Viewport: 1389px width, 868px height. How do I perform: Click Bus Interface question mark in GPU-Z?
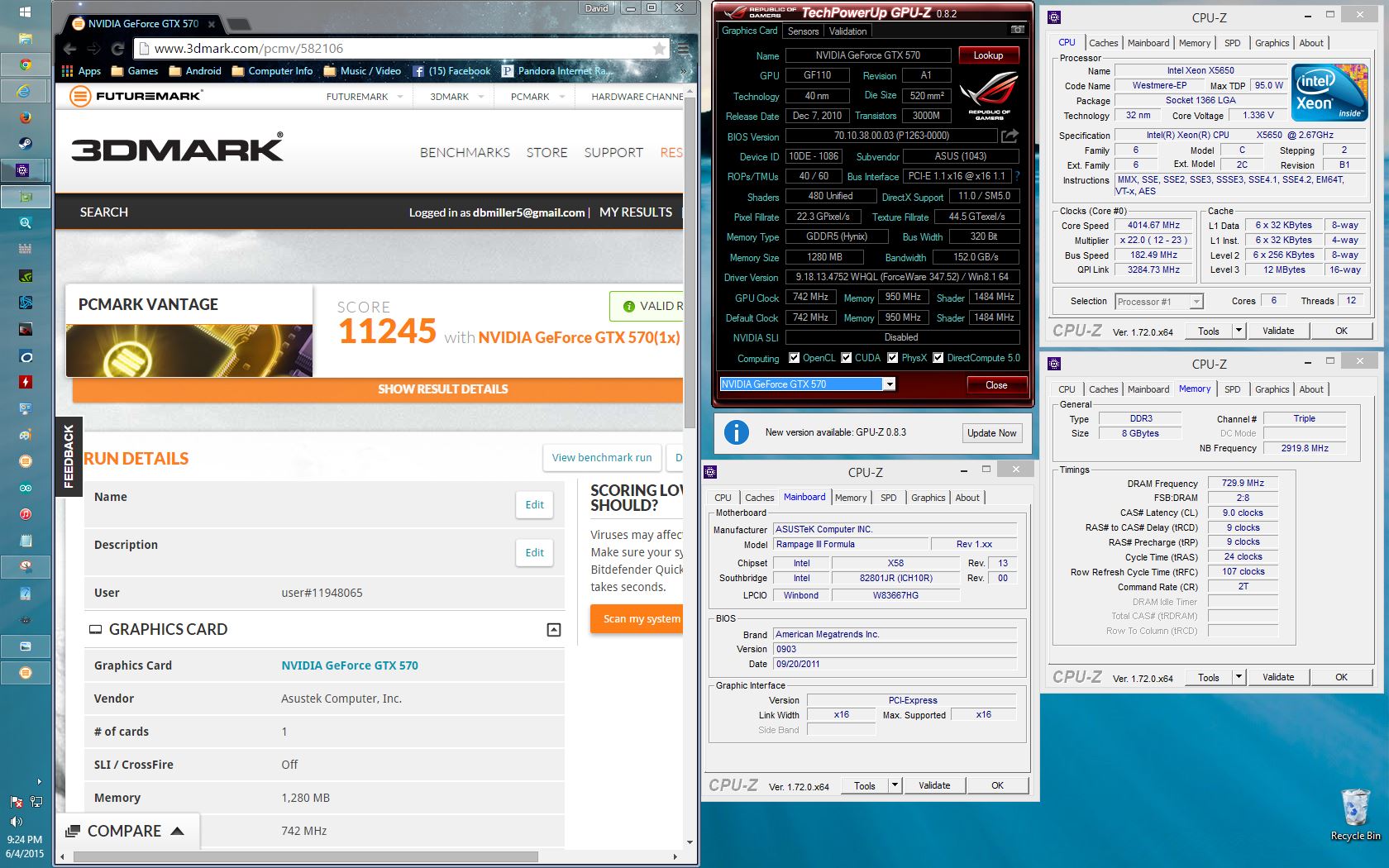click(1017, 176)
